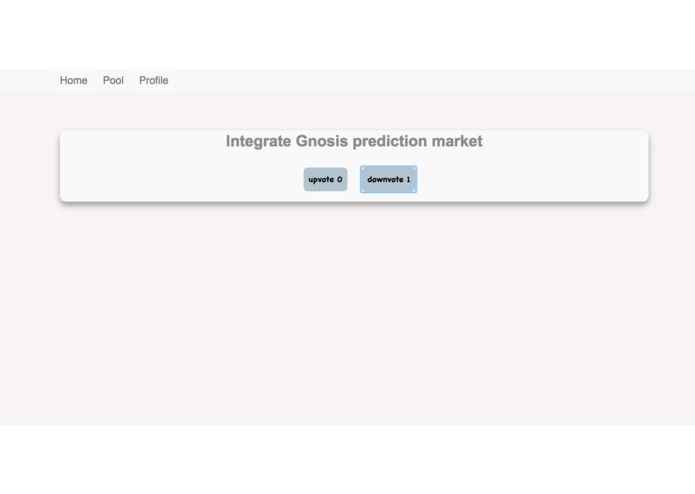Open the Profile nav link

click(153, 81)
